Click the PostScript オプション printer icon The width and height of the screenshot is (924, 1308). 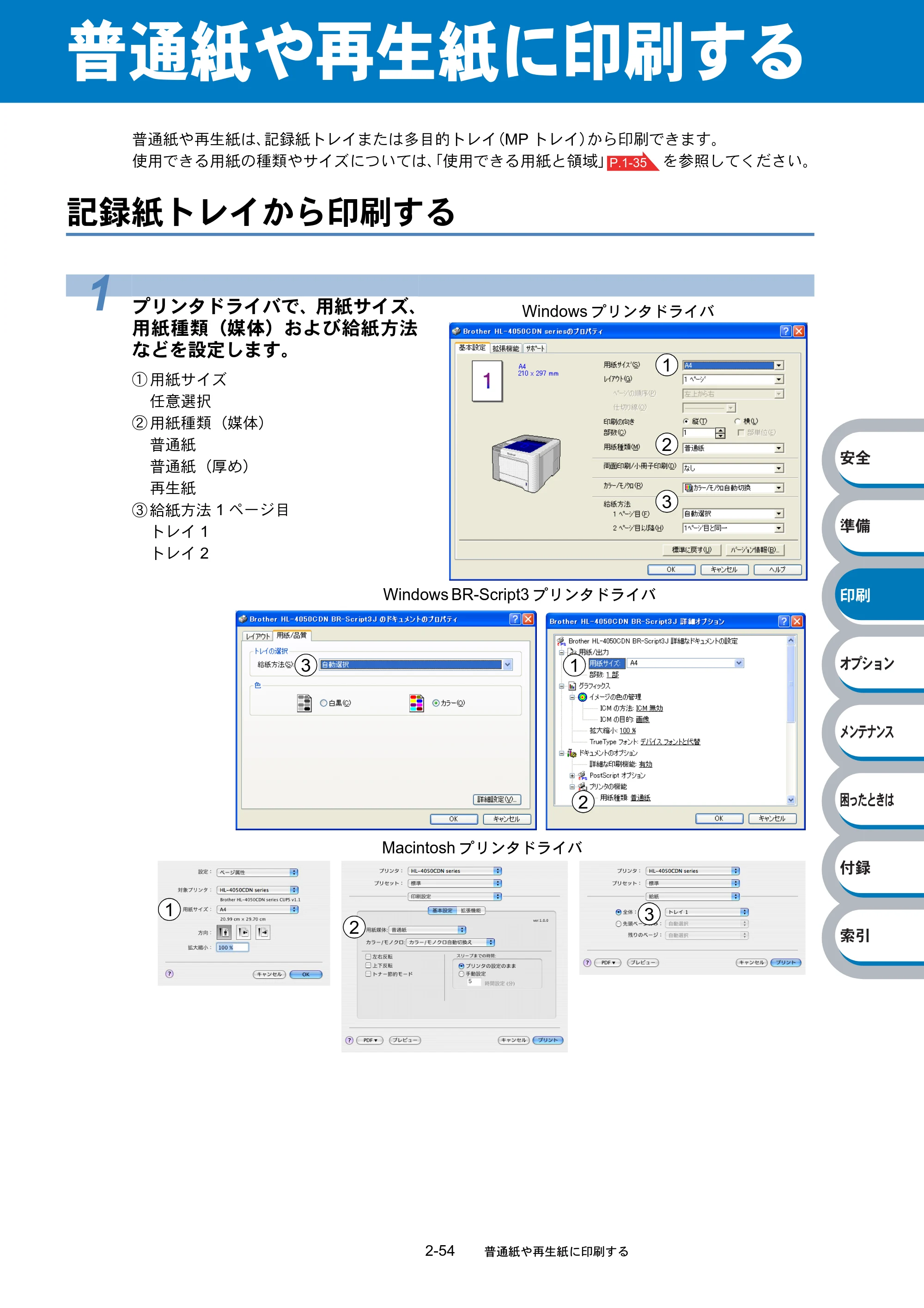582,775
